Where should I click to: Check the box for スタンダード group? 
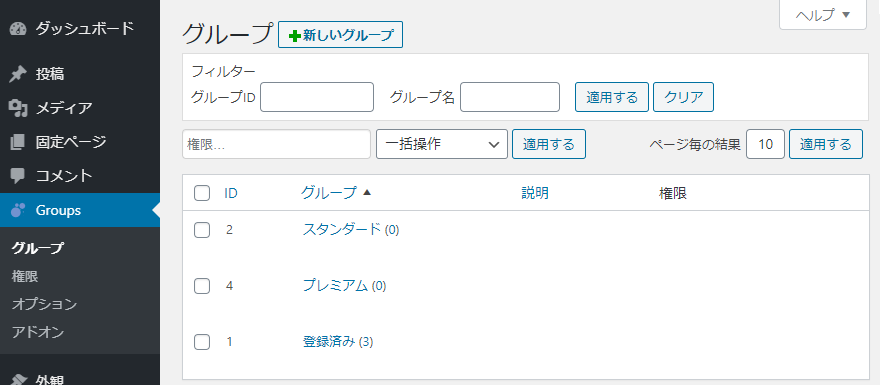pyautogui.click(x=202, y=230)
